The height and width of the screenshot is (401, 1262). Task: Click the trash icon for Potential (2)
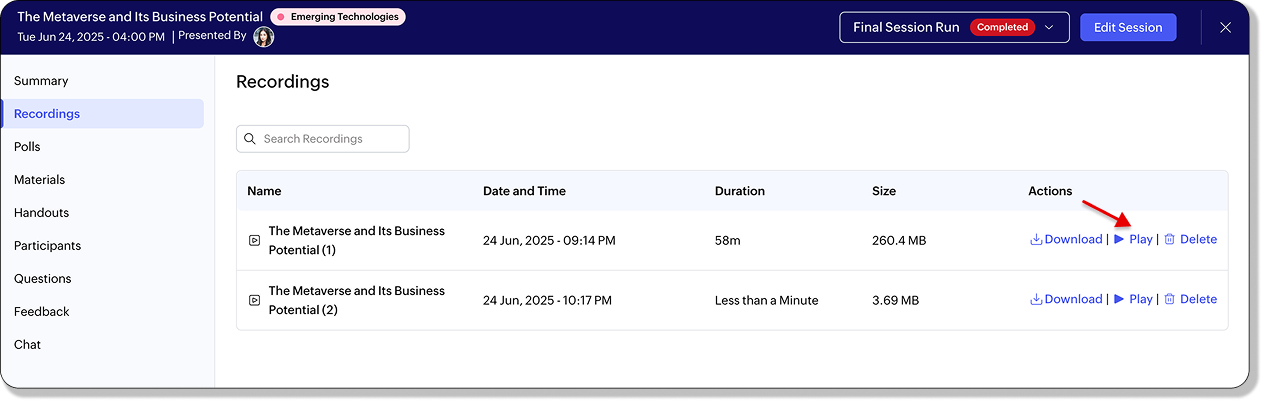(x=1169, y=299)
